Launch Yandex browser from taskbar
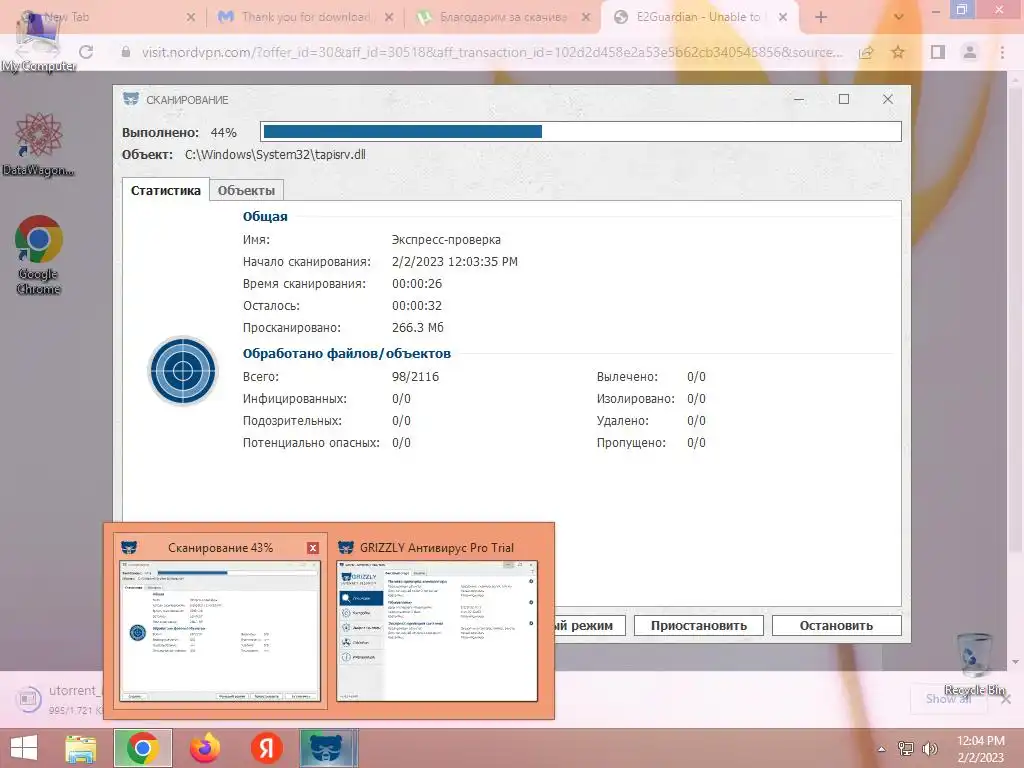The image size is (1024, 768). [x=266, y=748]
